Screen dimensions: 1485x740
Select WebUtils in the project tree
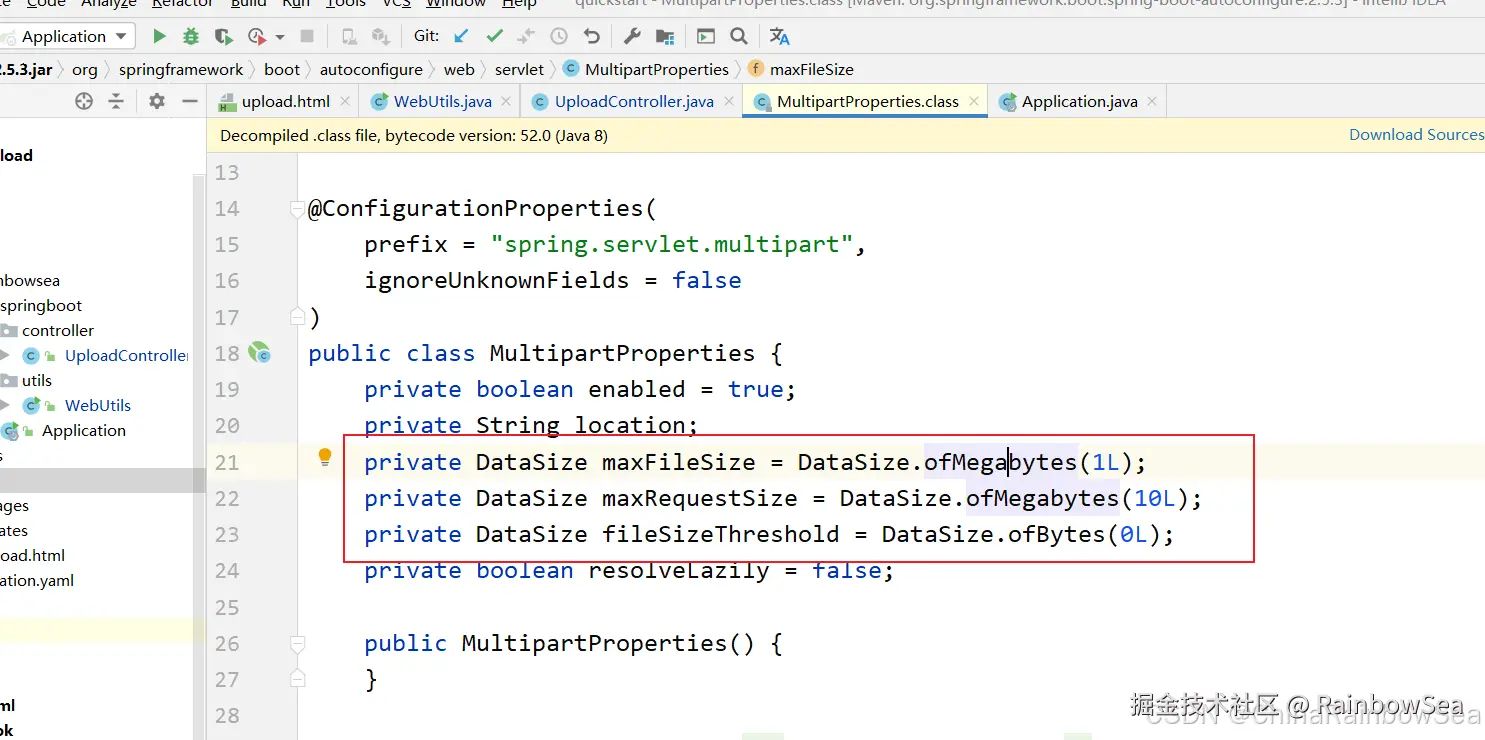pyautogui.click(x=98, y=405)
